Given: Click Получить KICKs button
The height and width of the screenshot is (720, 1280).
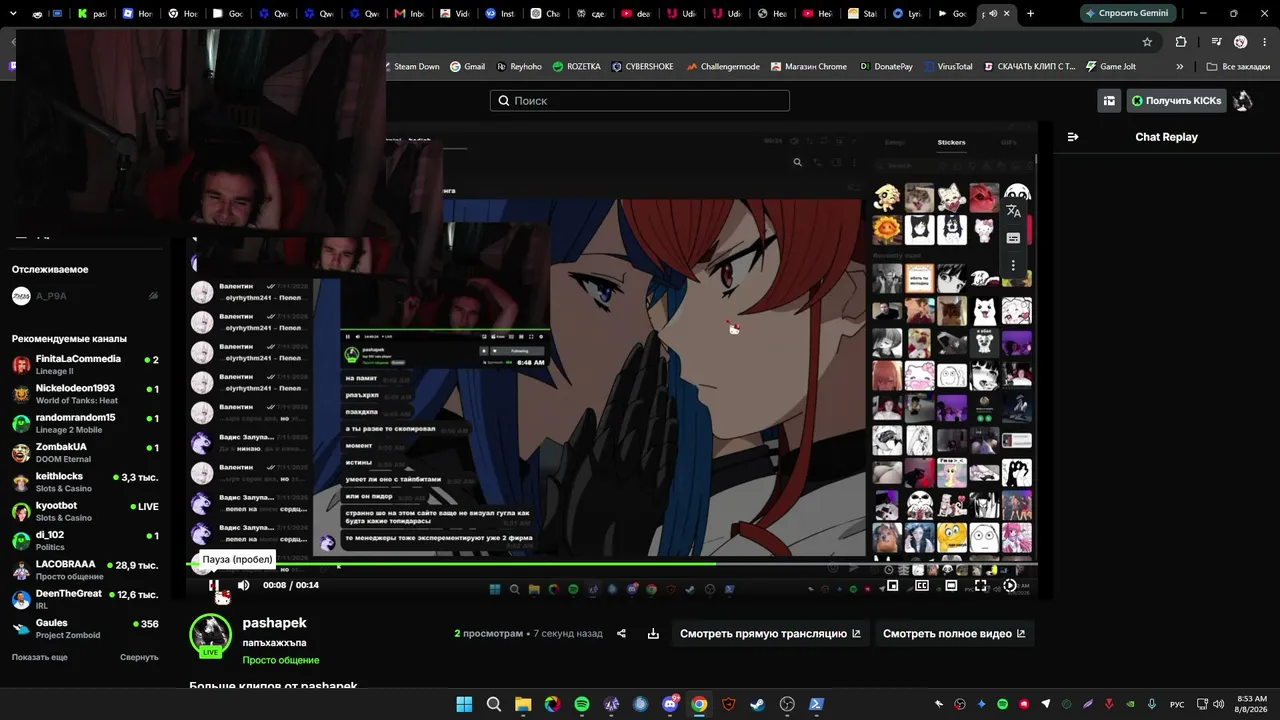Looking at the screenshot, I should [1176, 101].
